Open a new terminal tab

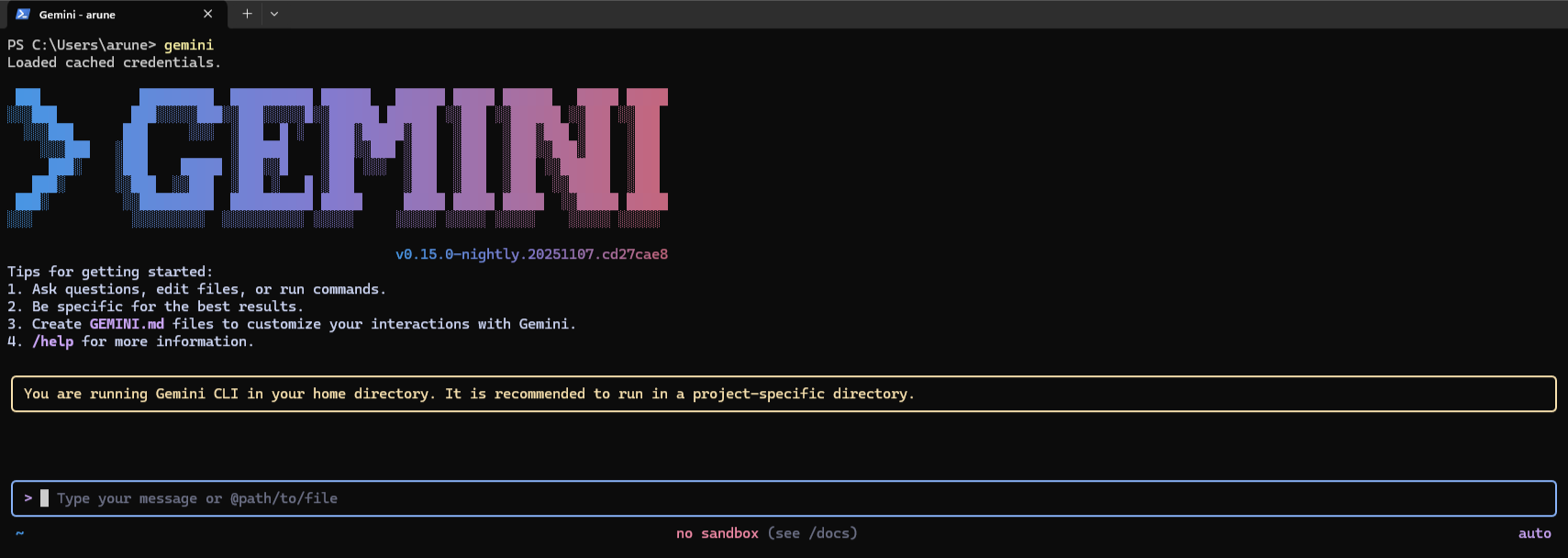click(247, 14)
